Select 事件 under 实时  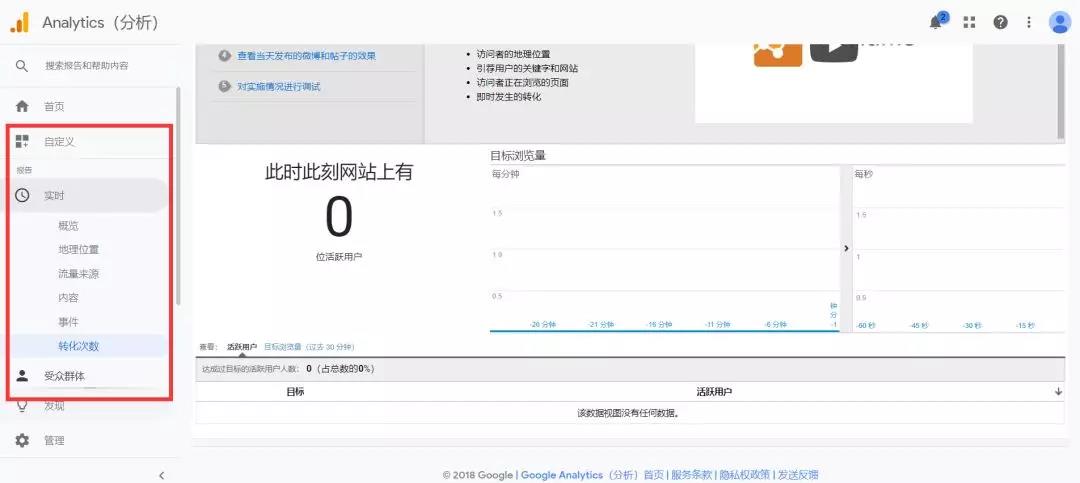(x=68, y=322)
